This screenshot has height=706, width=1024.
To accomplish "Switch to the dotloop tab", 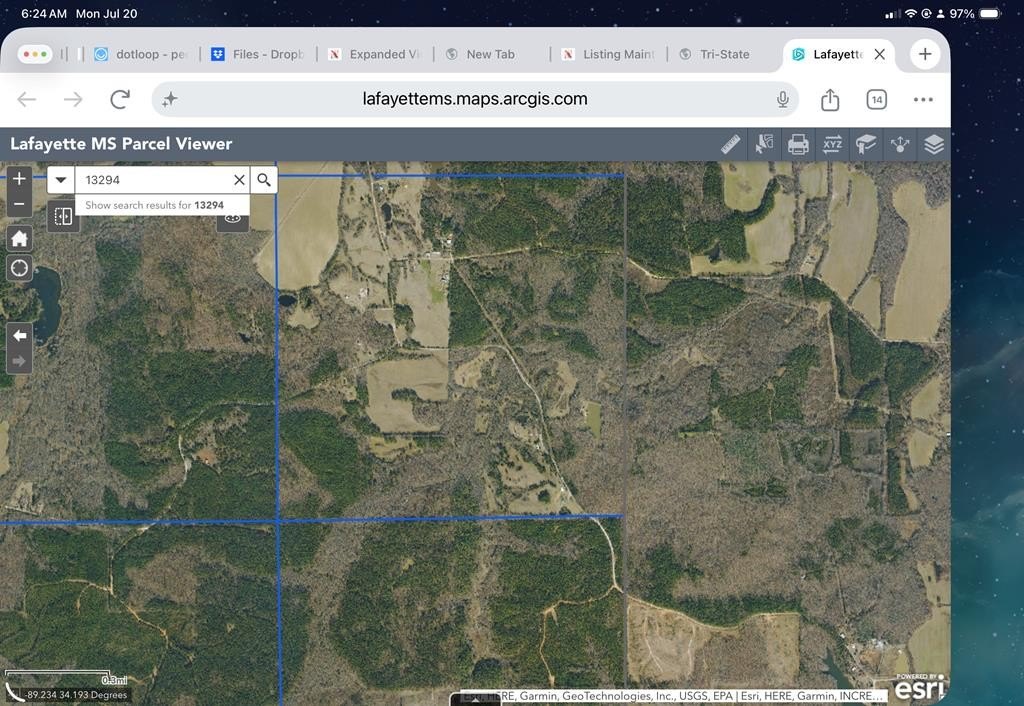I will point(141,54).
